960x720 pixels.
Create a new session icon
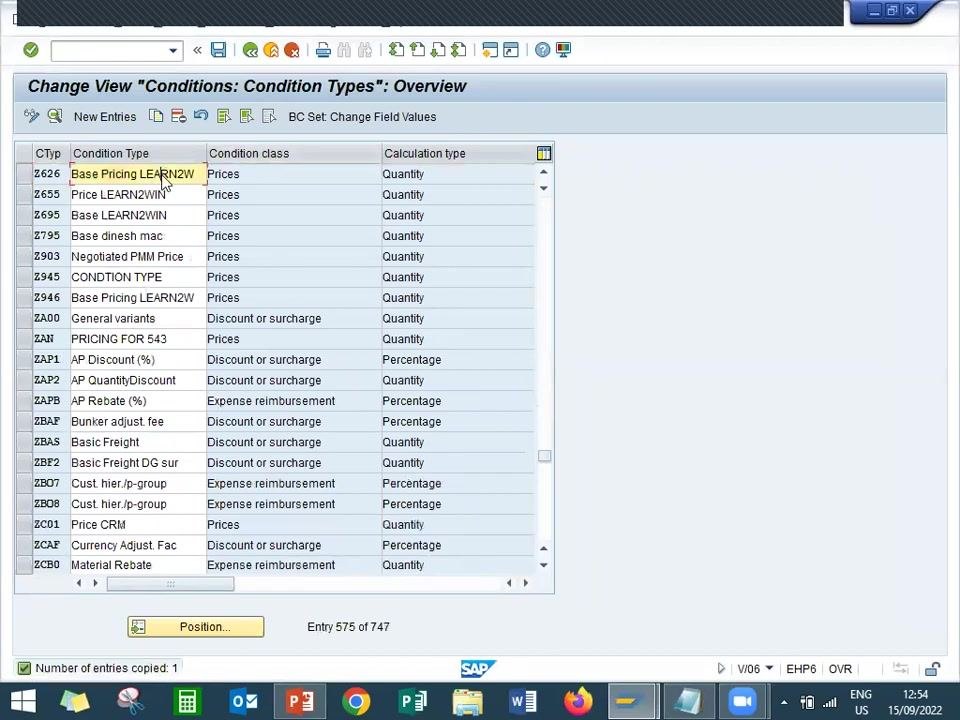click(490, 50)
